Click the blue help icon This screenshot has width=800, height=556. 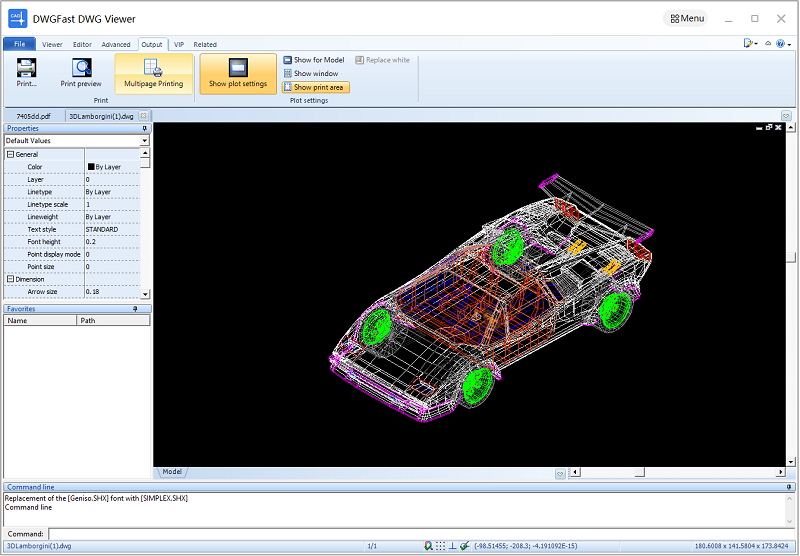point(781,44)
